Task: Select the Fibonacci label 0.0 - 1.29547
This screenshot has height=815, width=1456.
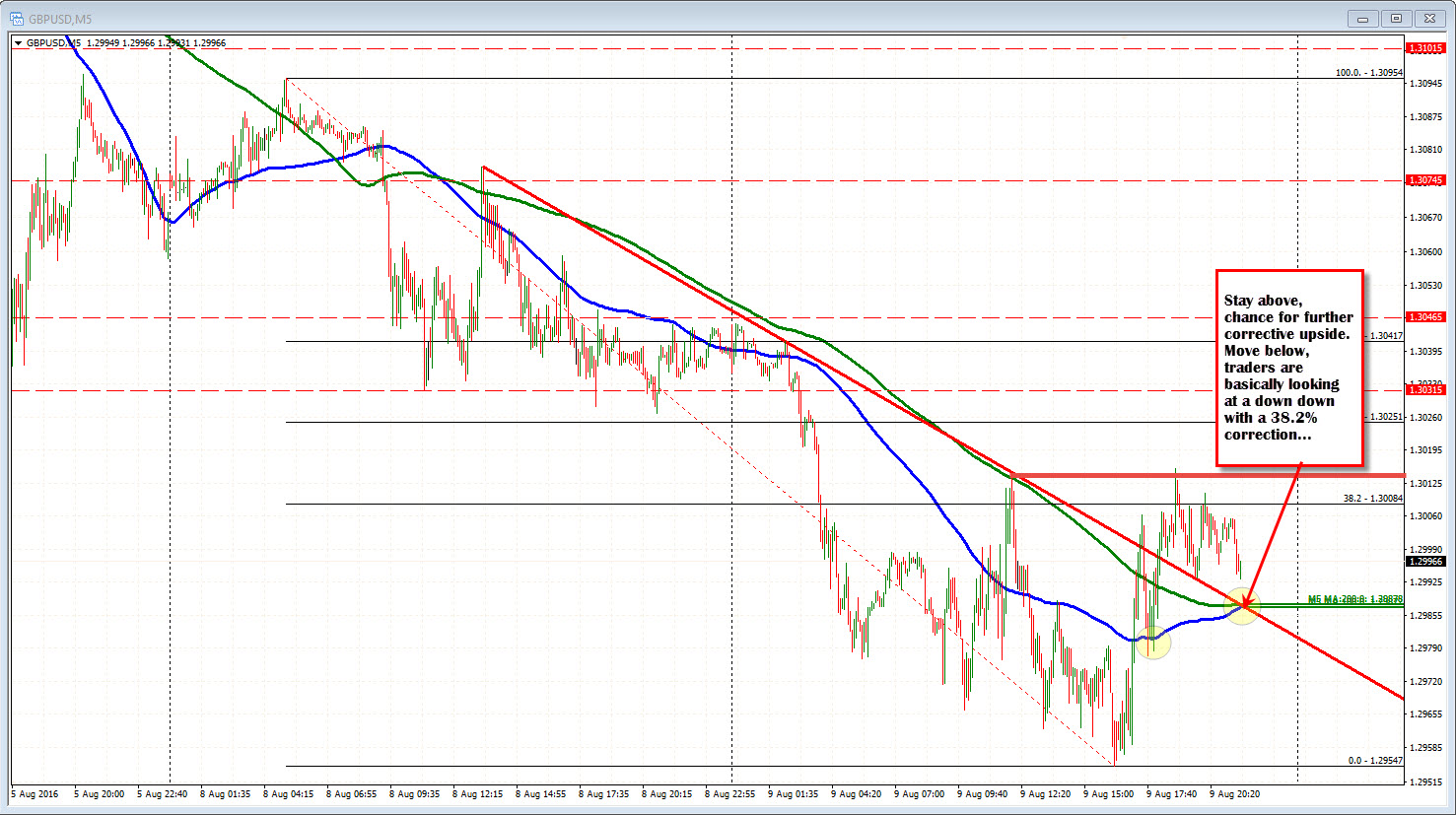Action: click(1375, 761)
